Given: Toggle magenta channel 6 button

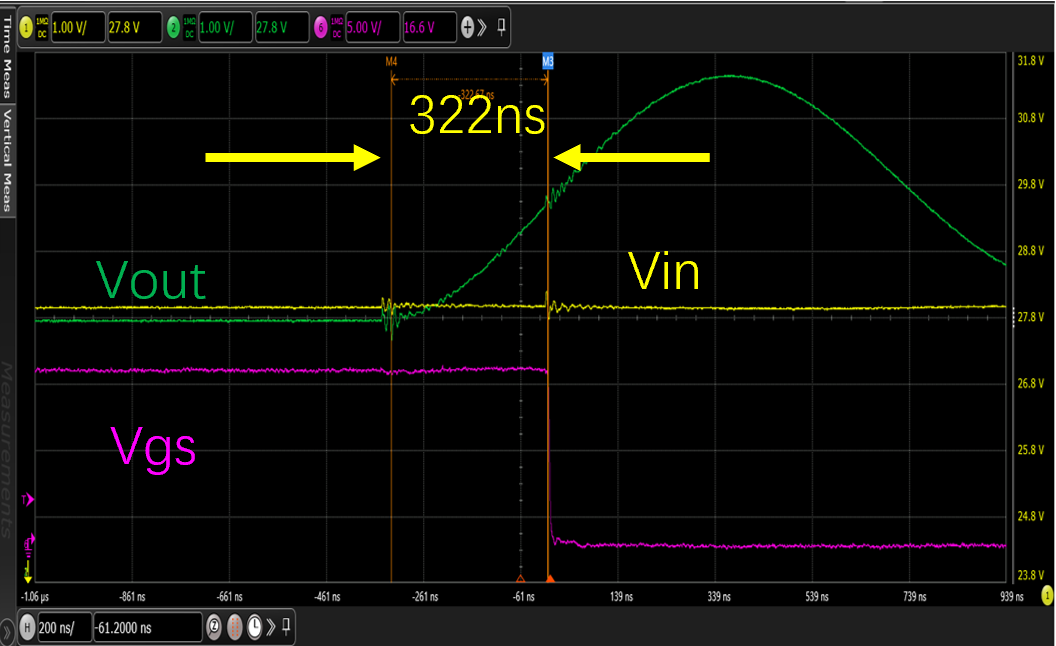Looking at the screenshot, I should 321,28.
